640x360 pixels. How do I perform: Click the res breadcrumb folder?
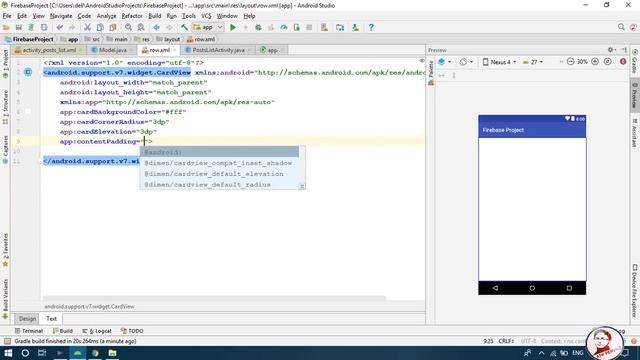tap(142, 39)
